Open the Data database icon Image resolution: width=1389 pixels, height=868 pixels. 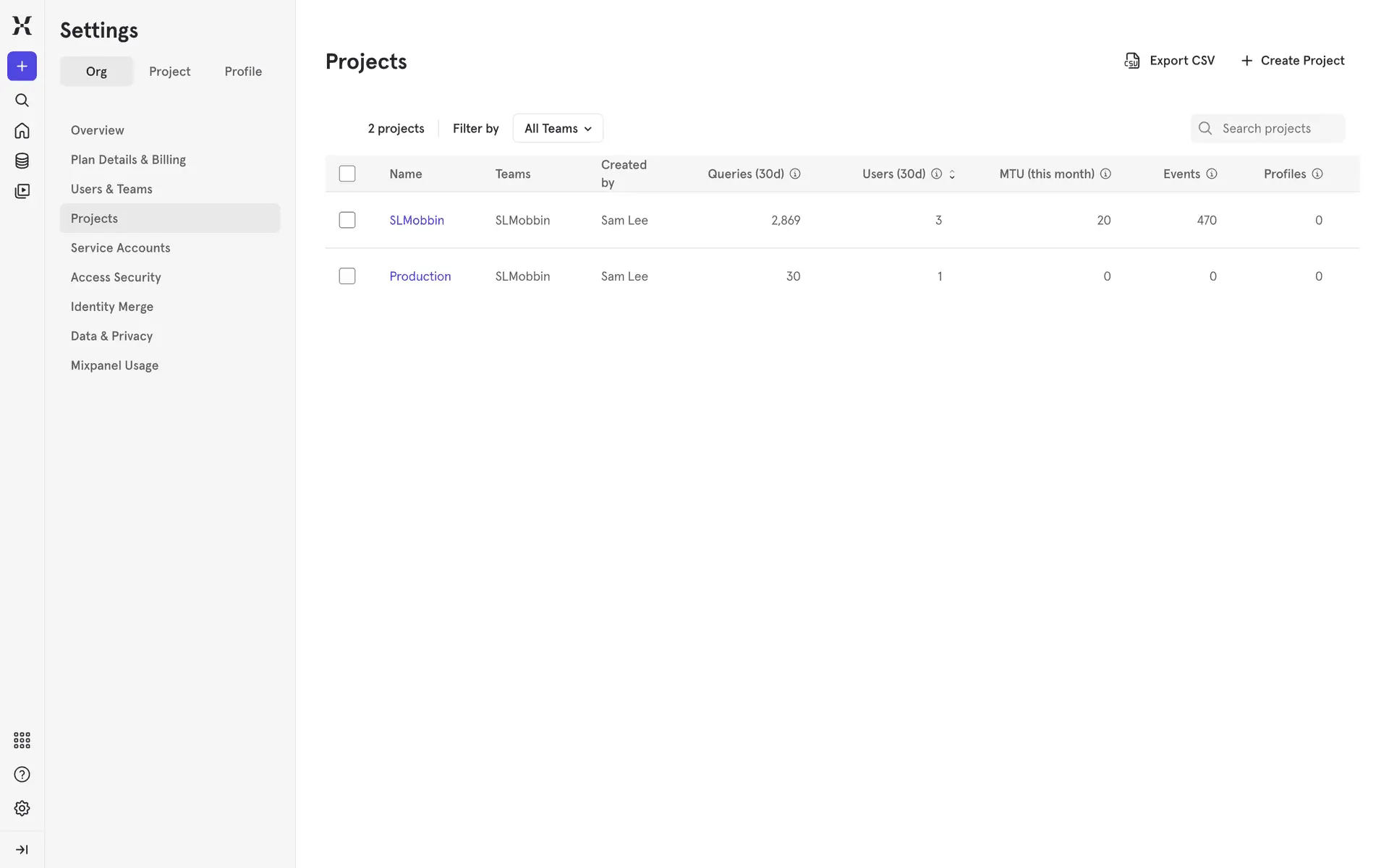click(22, 161)
